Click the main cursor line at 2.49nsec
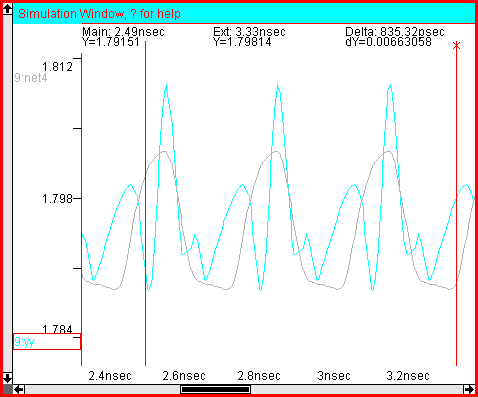The height and width of the screenshot is (397, 478). (x=145, y=203)
